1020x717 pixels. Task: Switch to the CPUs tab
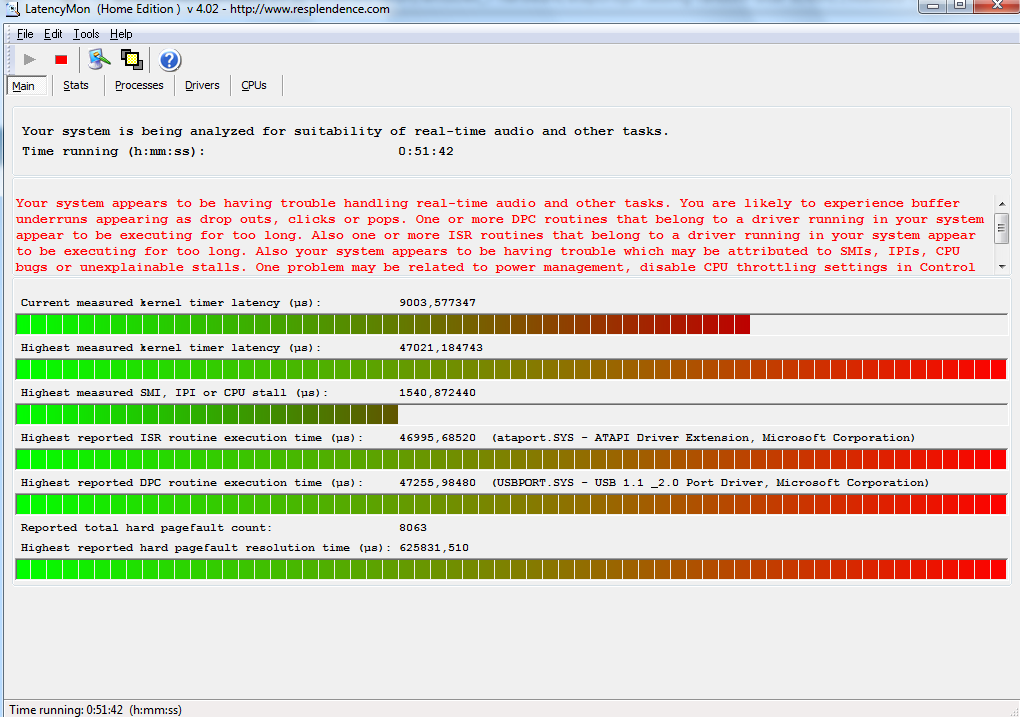pyautogui.click(x=254, y=86)
